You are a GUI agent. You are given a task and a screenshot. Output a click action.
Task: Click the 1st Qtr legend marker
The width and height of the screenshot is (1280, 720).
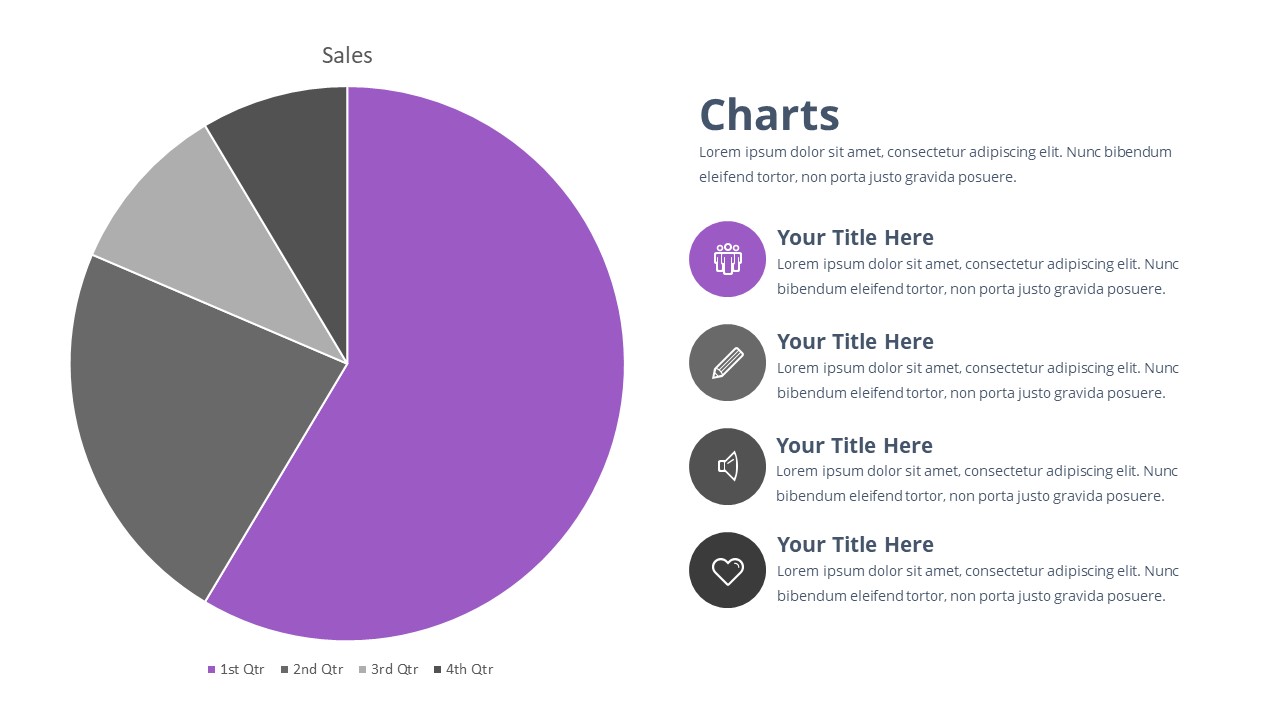tap(212, 670)
